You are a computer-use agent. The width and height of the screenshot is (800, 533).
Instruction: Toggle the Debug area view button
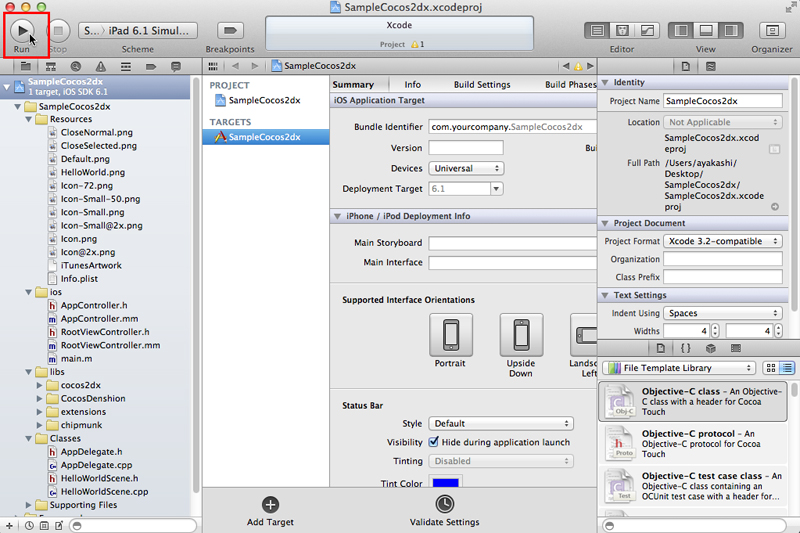[x=706, y=31]
